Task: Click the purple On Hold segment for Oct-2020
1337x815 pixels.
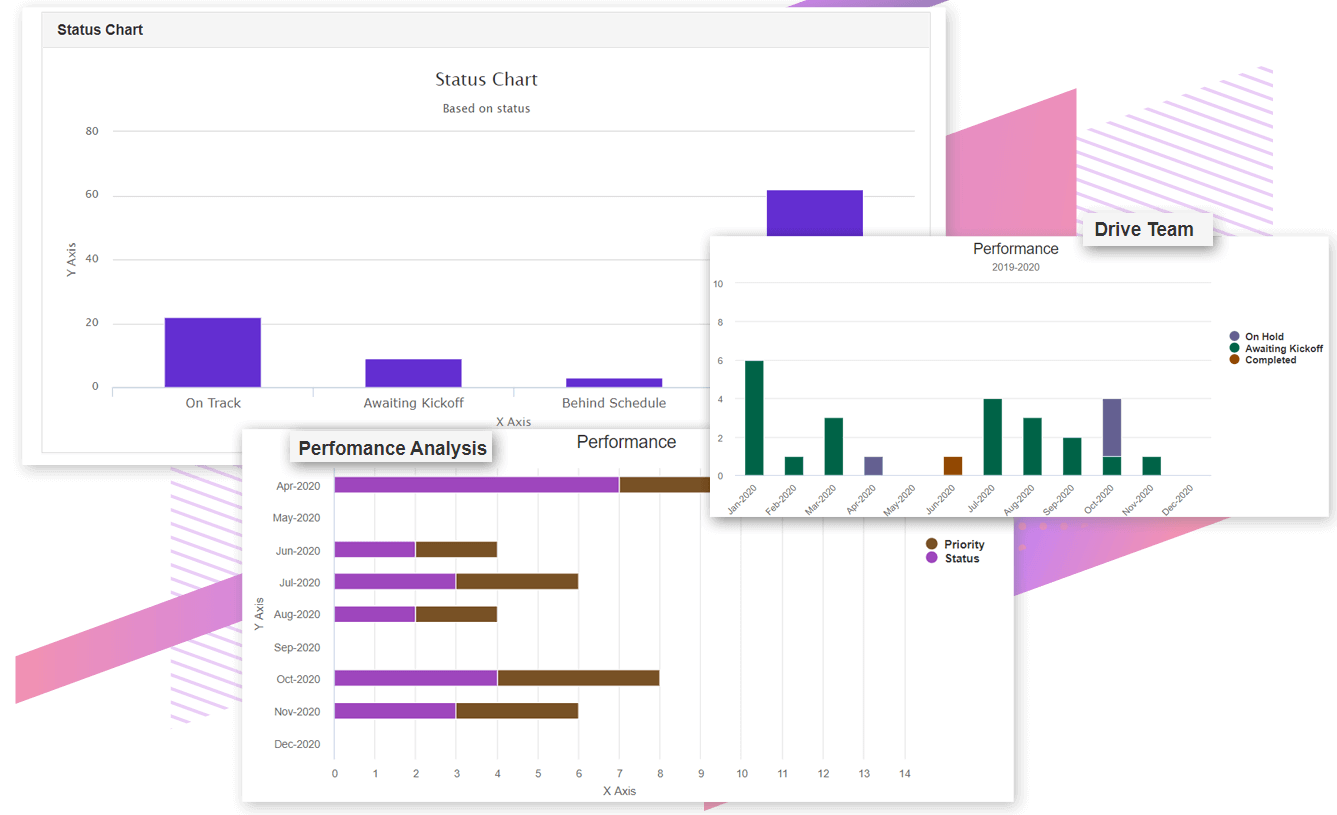Action: 1111,427
